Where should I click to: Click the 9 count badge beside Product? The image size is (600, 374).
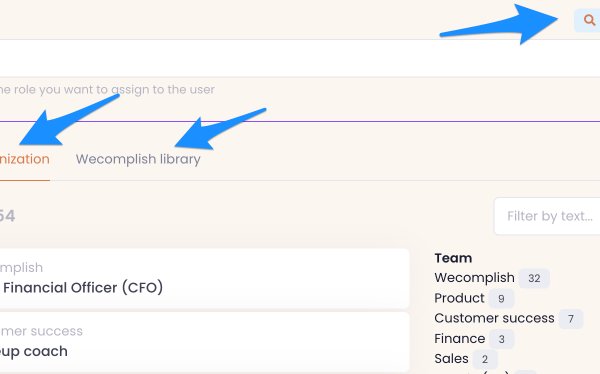[x=501, y=299]
